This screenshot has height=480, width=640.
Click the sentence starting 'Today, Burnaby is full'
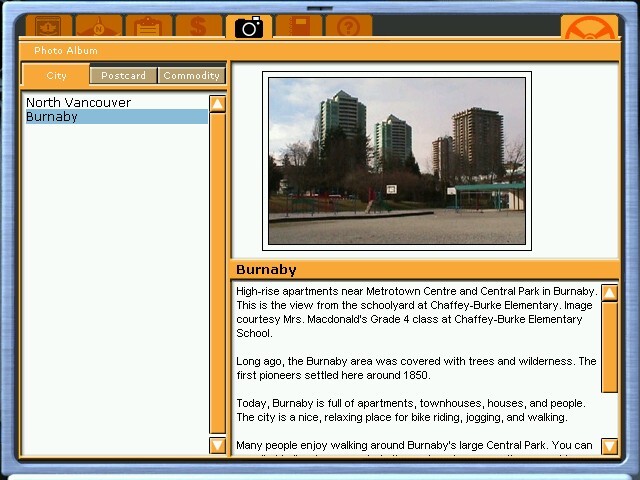[411, 403]
